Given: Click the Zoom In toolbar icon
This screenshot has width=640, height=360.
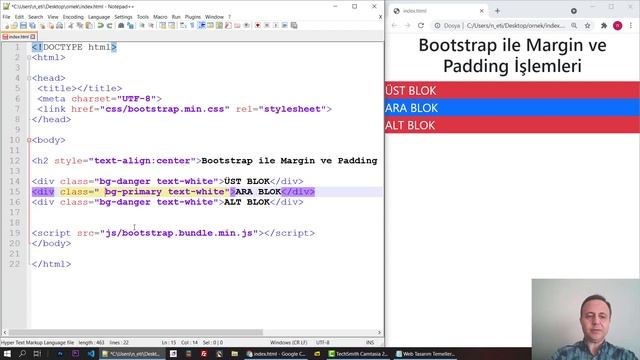Looking at the screenshot, I should (142, 25).
